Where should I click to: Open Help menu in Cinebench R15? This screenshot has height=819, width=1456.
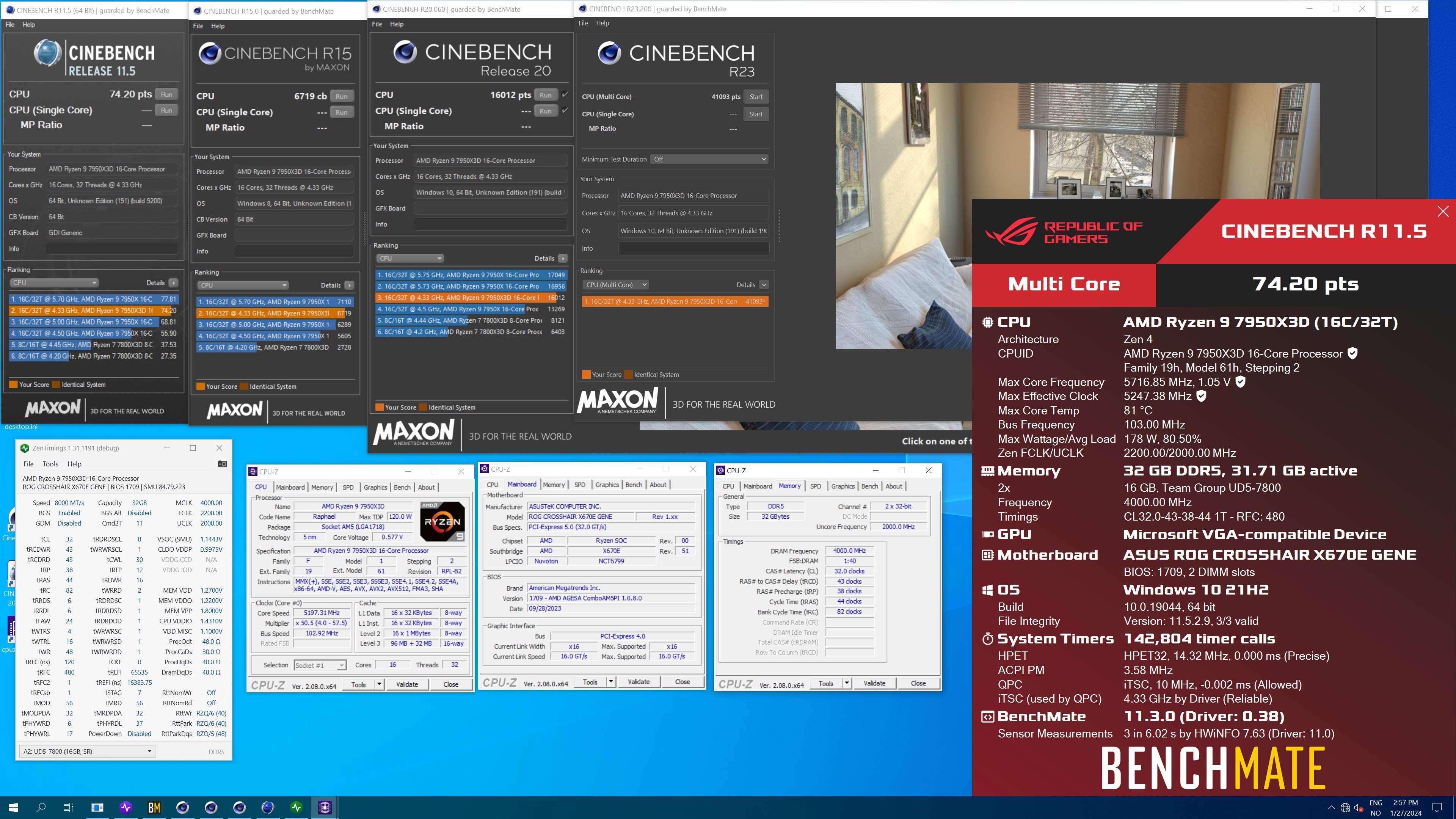point(218,26)
